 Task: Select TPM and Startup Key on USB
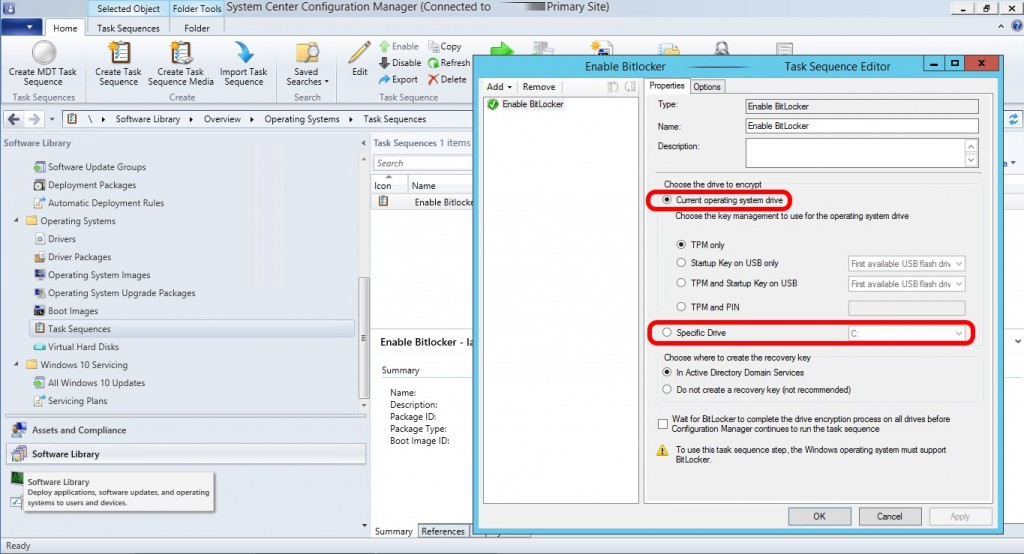click(681, 283)
